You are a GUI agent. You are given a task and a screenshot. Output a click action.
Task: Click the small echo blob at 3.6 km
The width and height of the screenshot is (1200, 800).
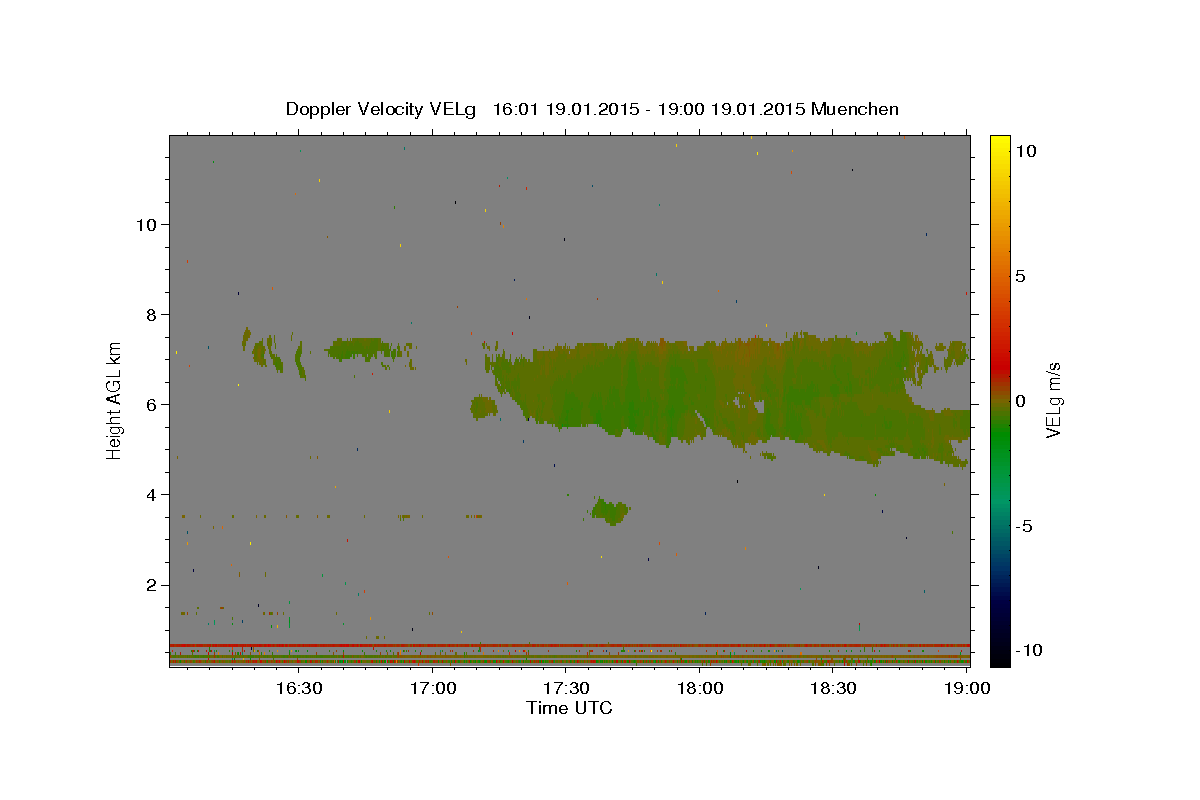coord(609,510)
